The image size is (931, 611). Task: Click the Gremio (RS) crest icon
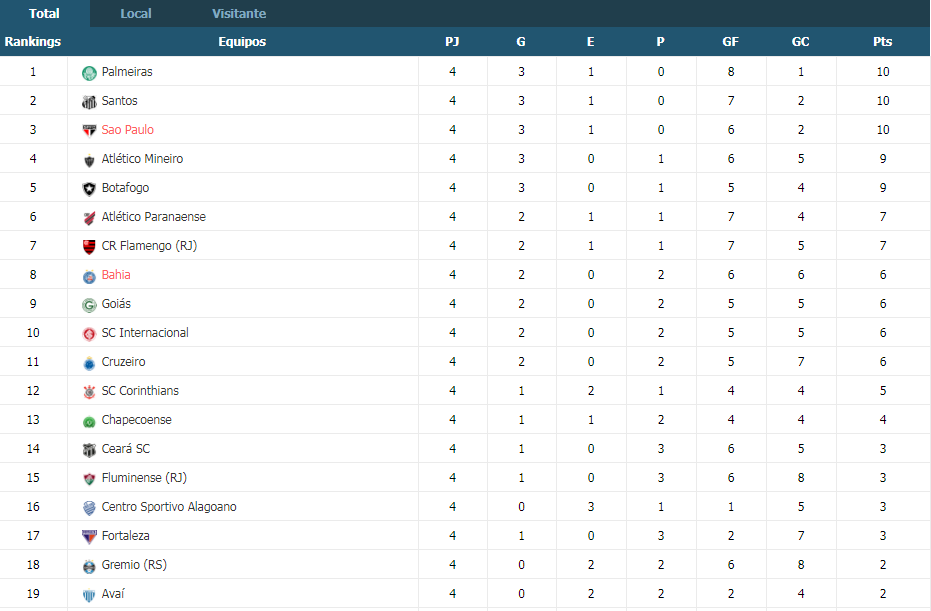(89, 566)
